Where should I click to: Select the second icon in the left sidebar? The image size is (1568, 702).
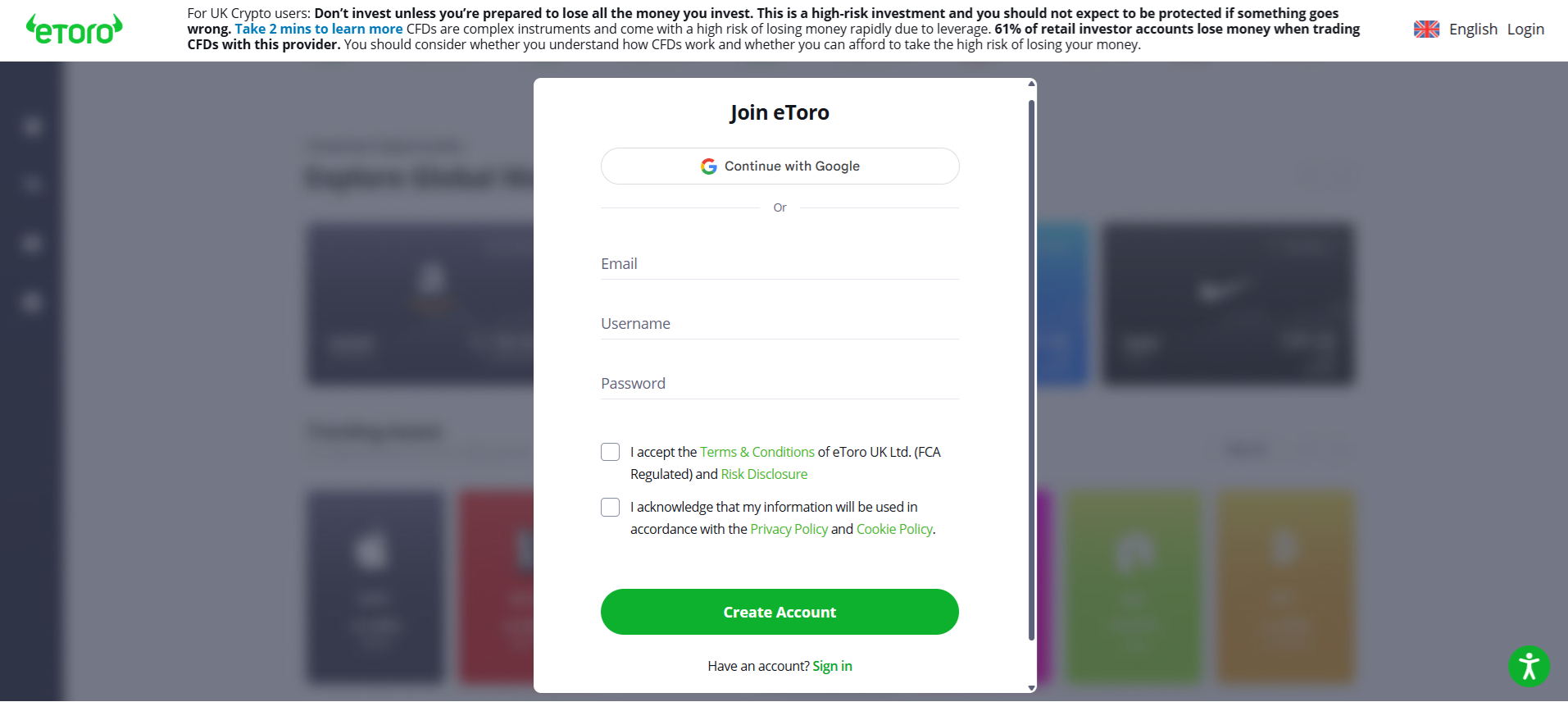tap(31, 185)
